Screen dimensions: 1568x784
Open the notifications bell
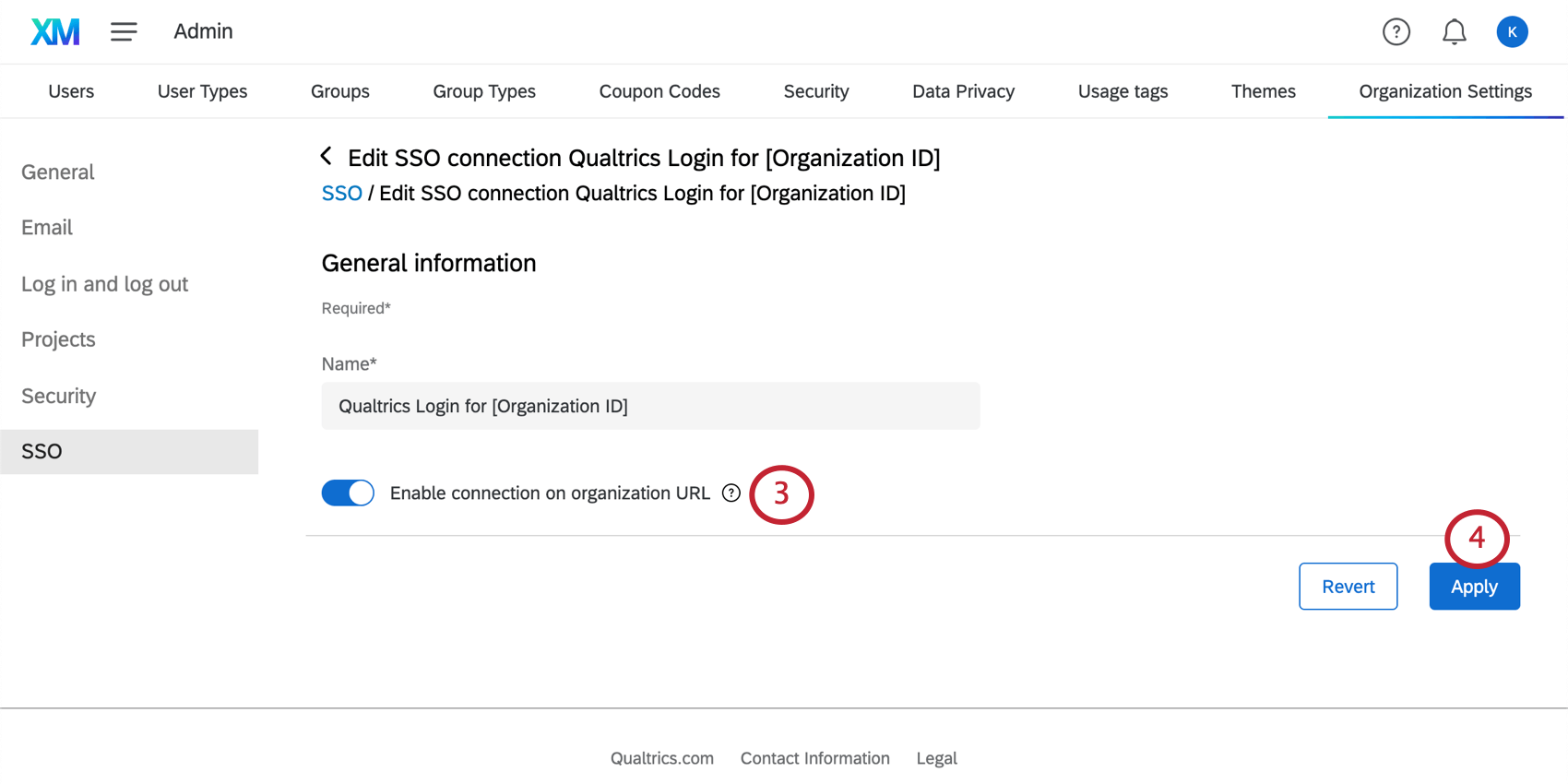(x=1454, y=32)
